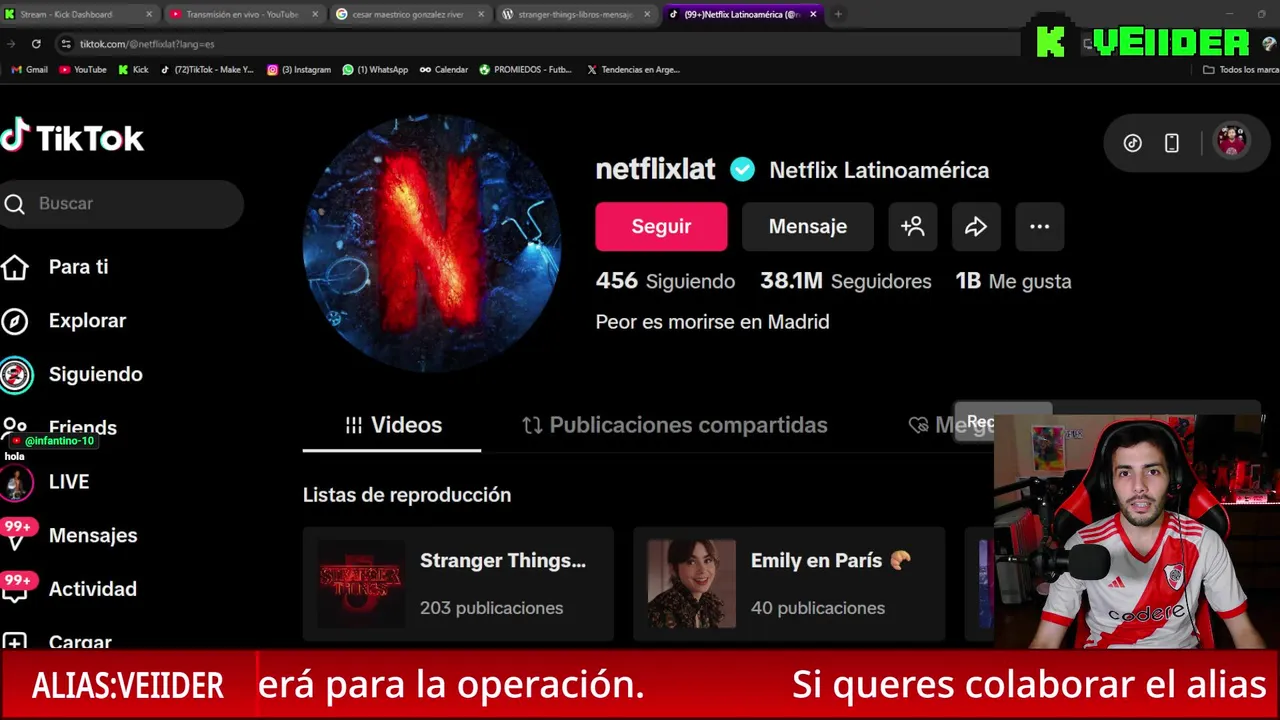Click the LIVE sidebar icon

15,483
